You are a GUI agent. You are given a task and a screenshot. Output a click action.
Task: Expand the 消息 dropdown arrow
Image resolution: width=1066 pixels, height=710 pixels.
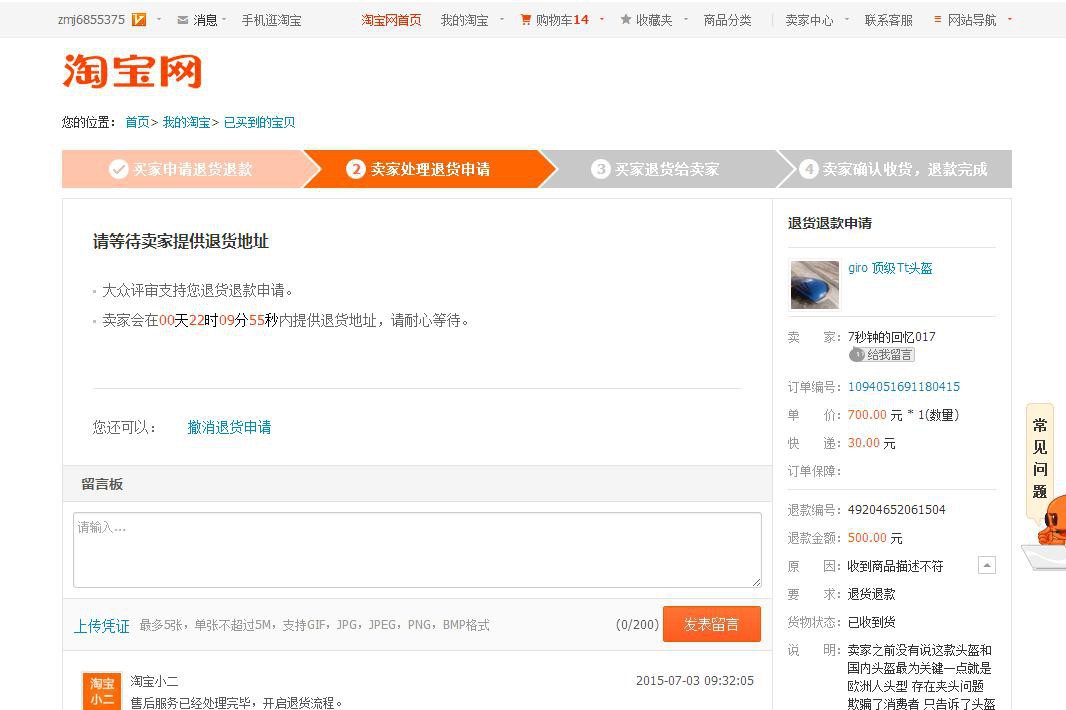224,20
